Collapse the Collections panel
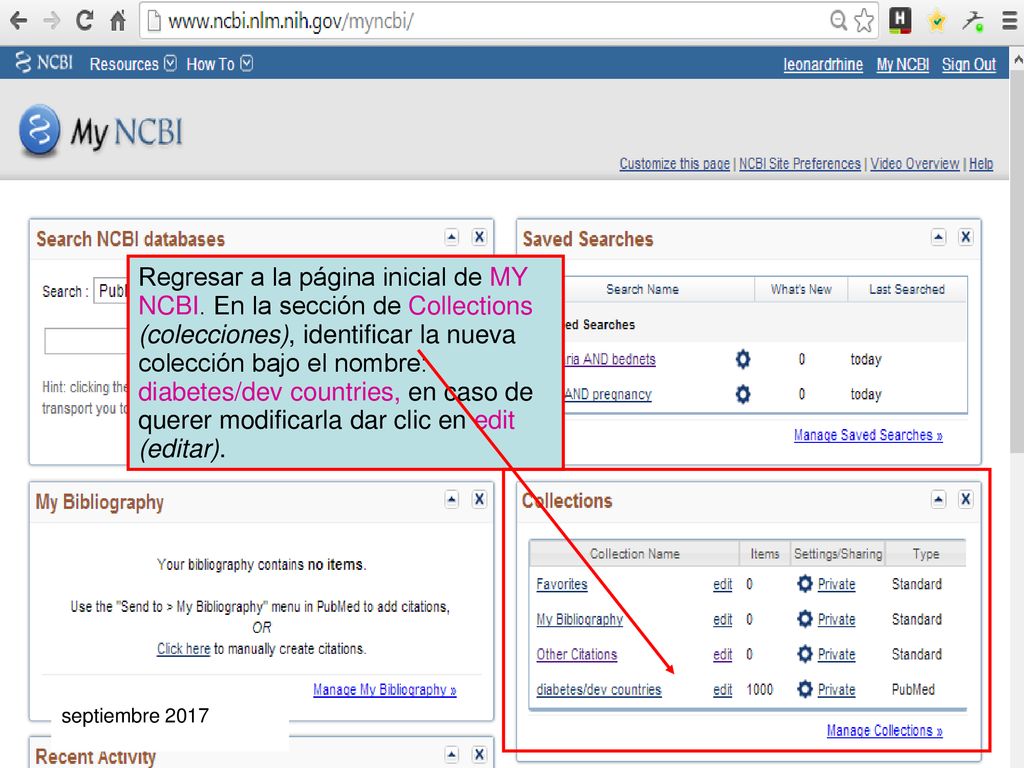This screenshot has height=768, width=1024. 938,500
